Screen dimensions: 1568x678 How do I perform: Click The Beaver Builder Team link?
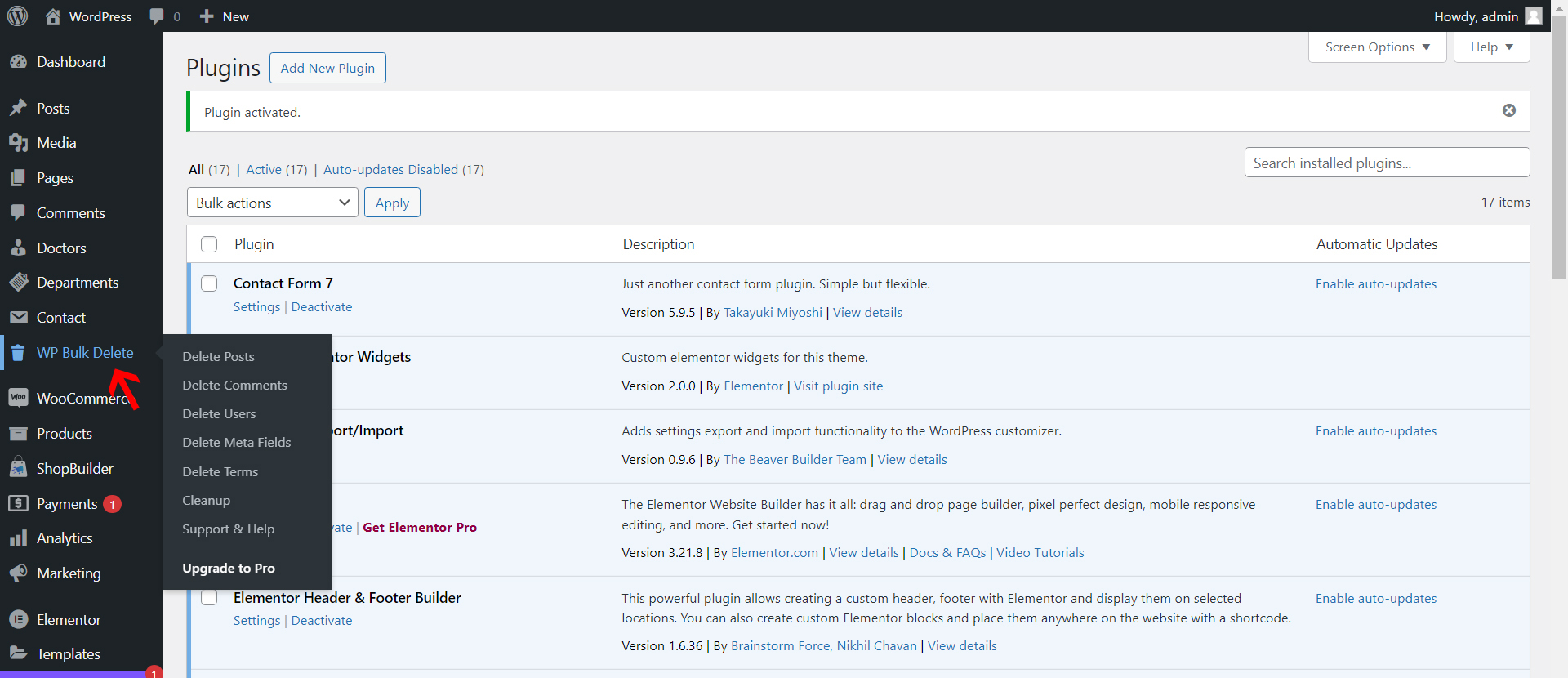pyautogui.click(x=795, y=460)
